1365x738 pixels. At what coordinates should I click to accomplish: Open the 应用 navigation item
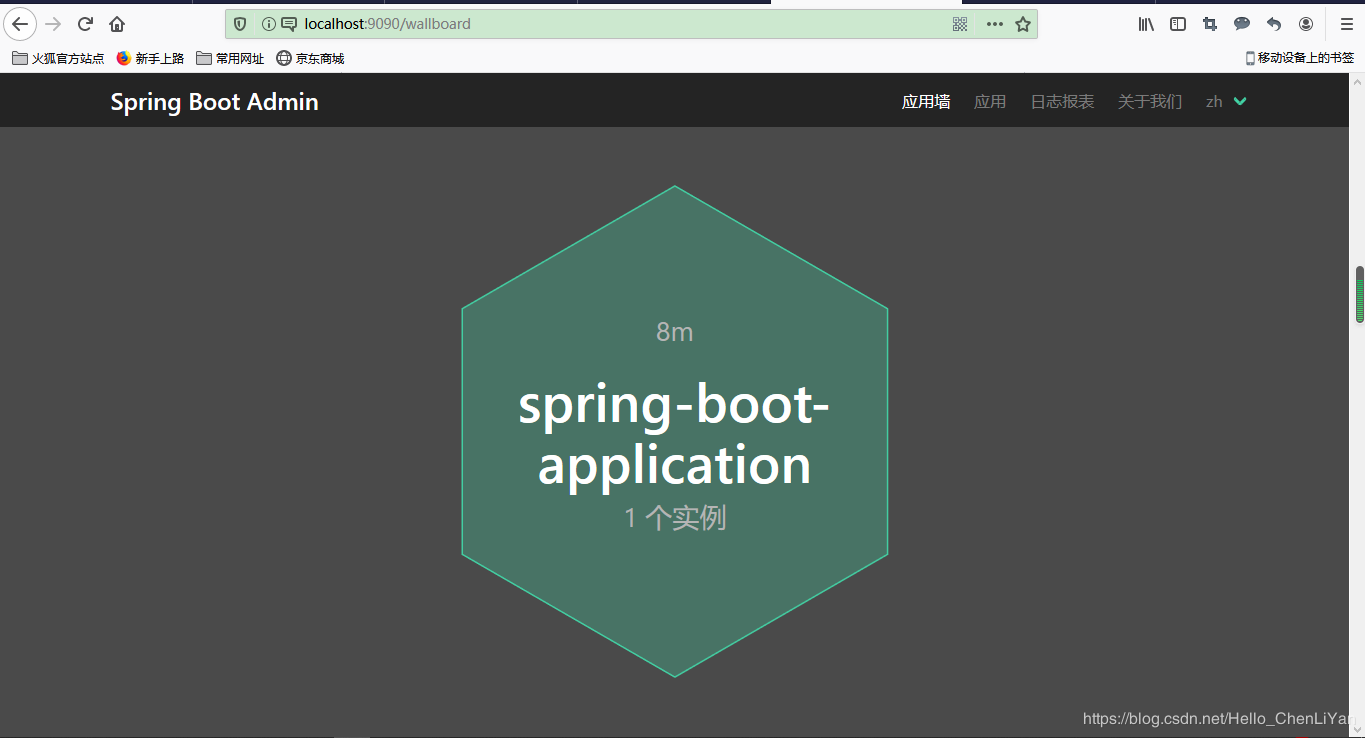click(x=990, y=101)
